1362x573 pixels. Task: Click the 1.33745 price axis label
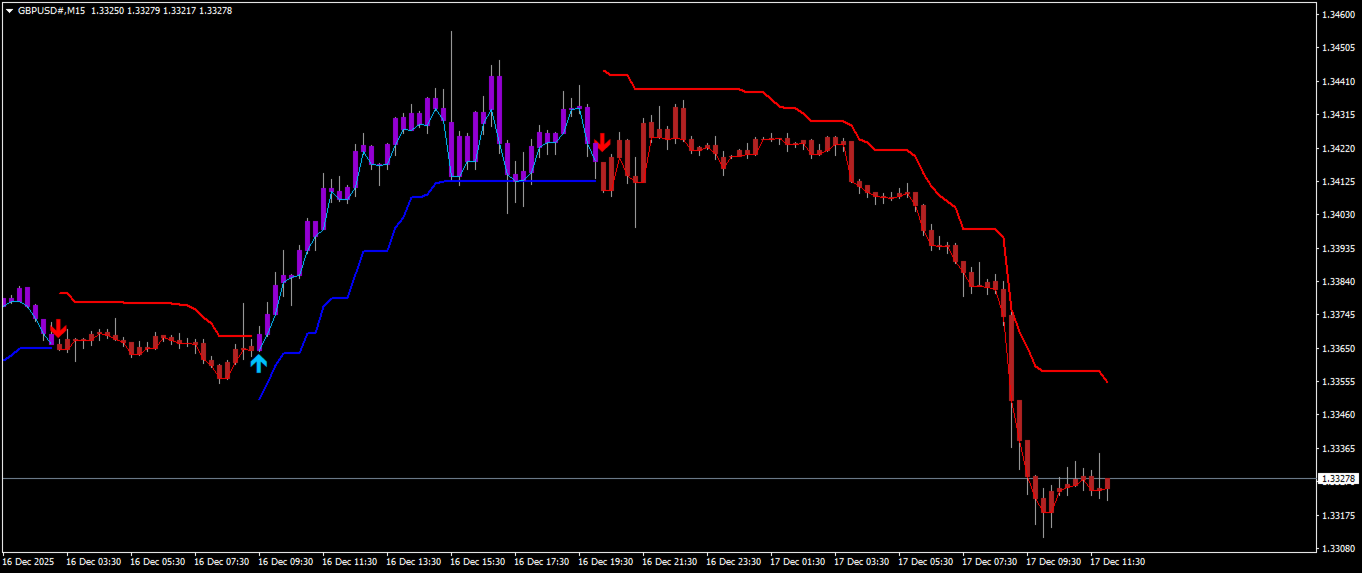1339,315
